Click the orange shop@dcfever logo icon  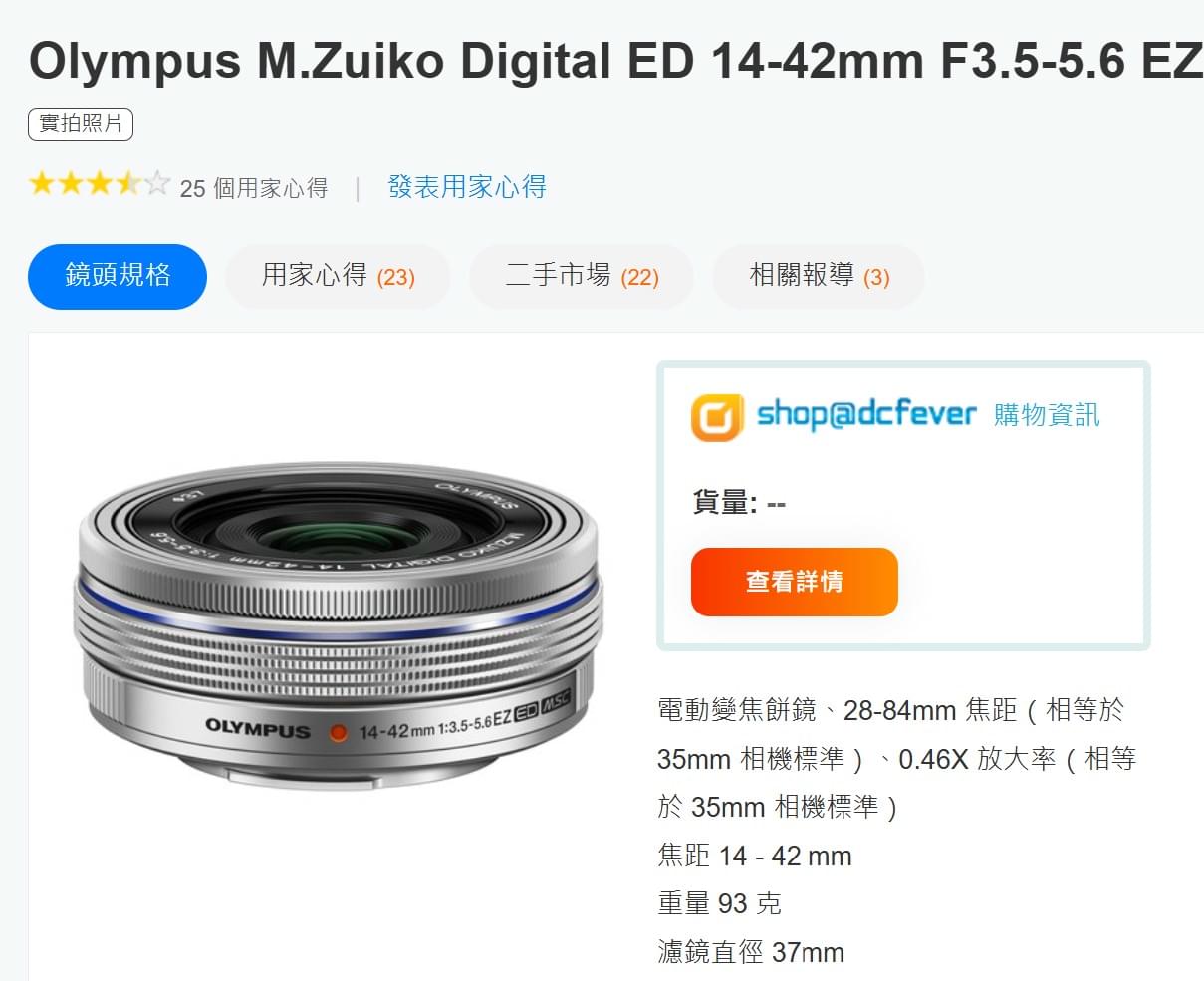pyautogui.click(x=717, y=416)
